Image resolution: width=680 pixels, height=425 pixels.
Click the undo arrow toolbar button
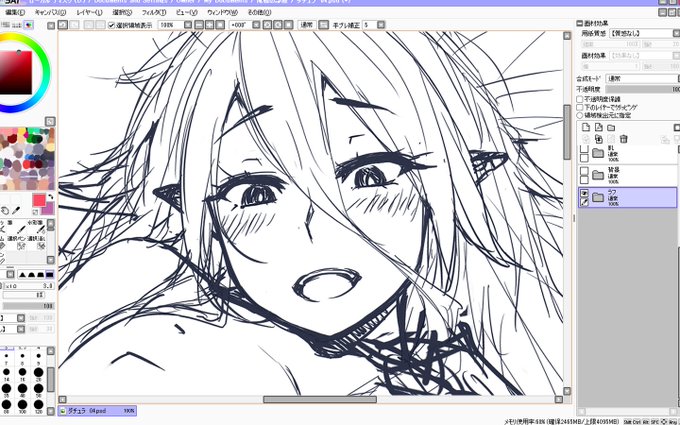pos(63,25)
